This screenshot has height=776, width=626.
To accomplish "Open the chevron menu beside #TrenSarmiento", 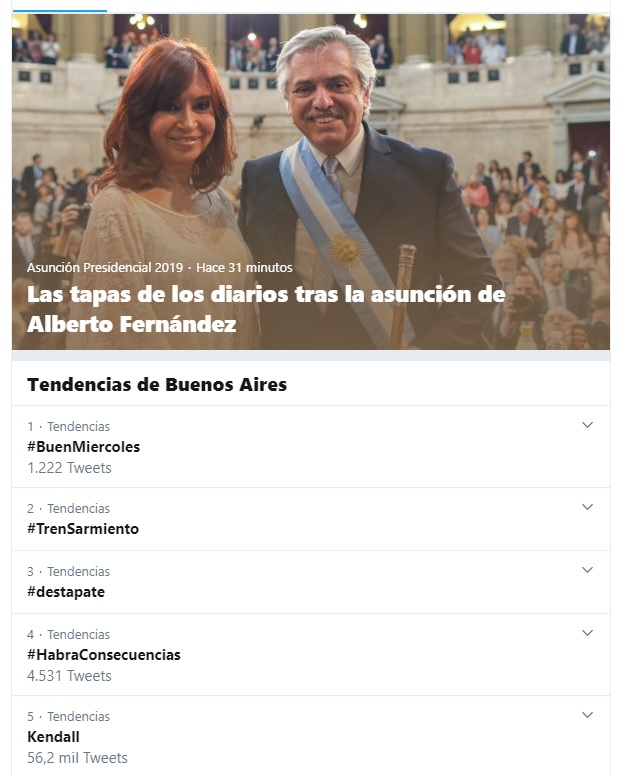I will point(587,507).
